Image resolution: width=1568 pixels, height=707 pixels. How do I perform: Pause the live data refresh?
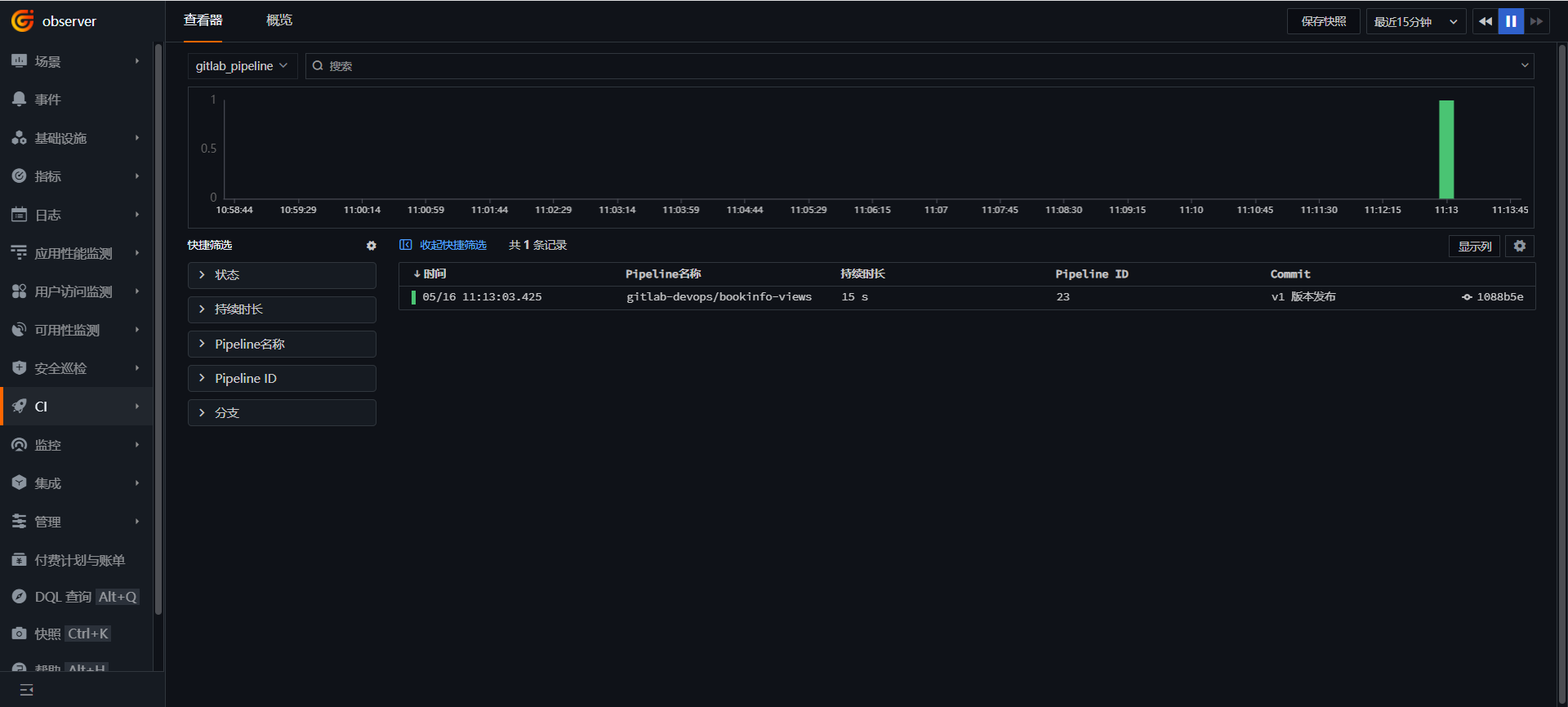[x=1511, y=21]
